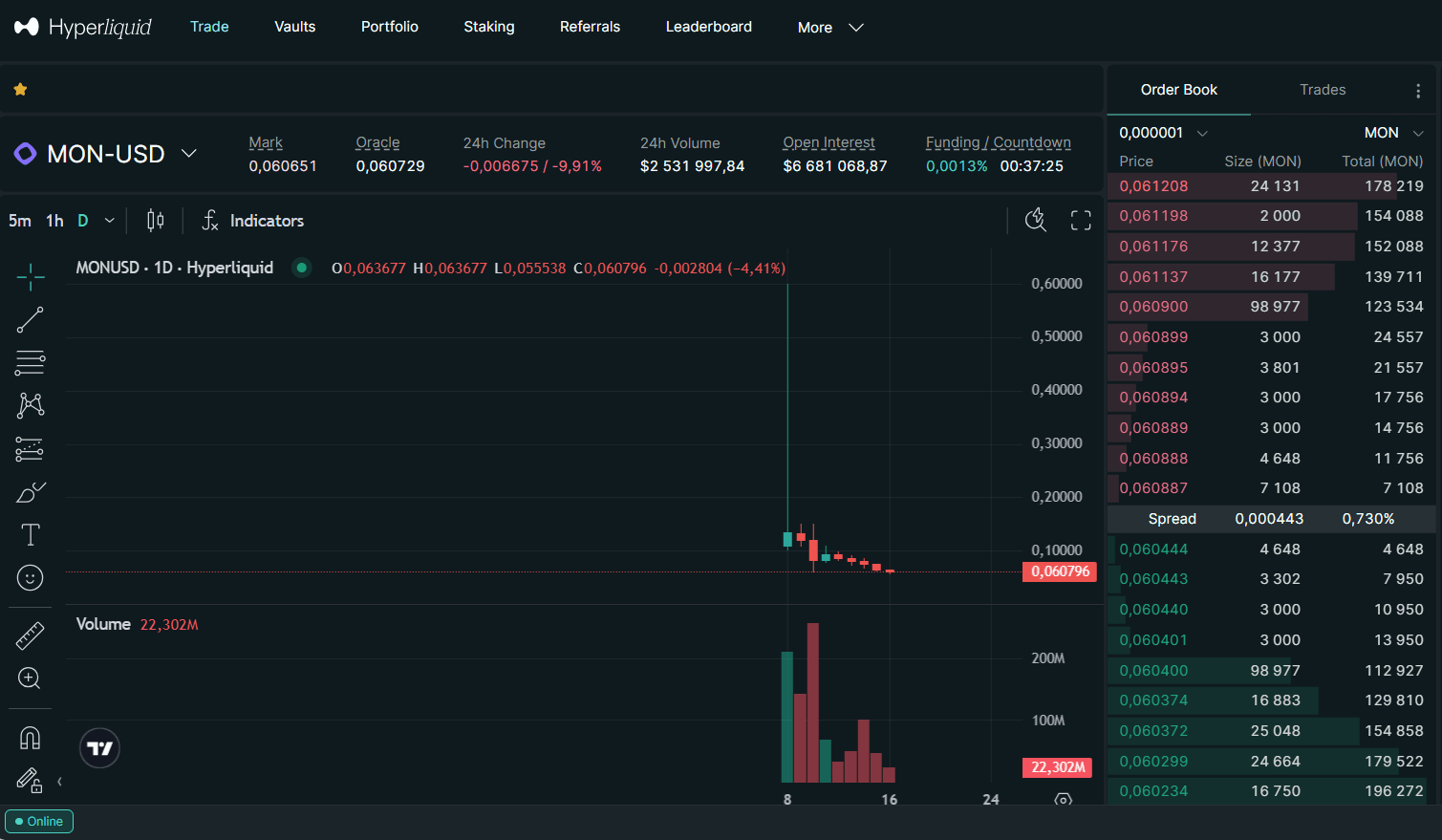
Task: Toggle favorite star for this market
Action: [20, 90]
